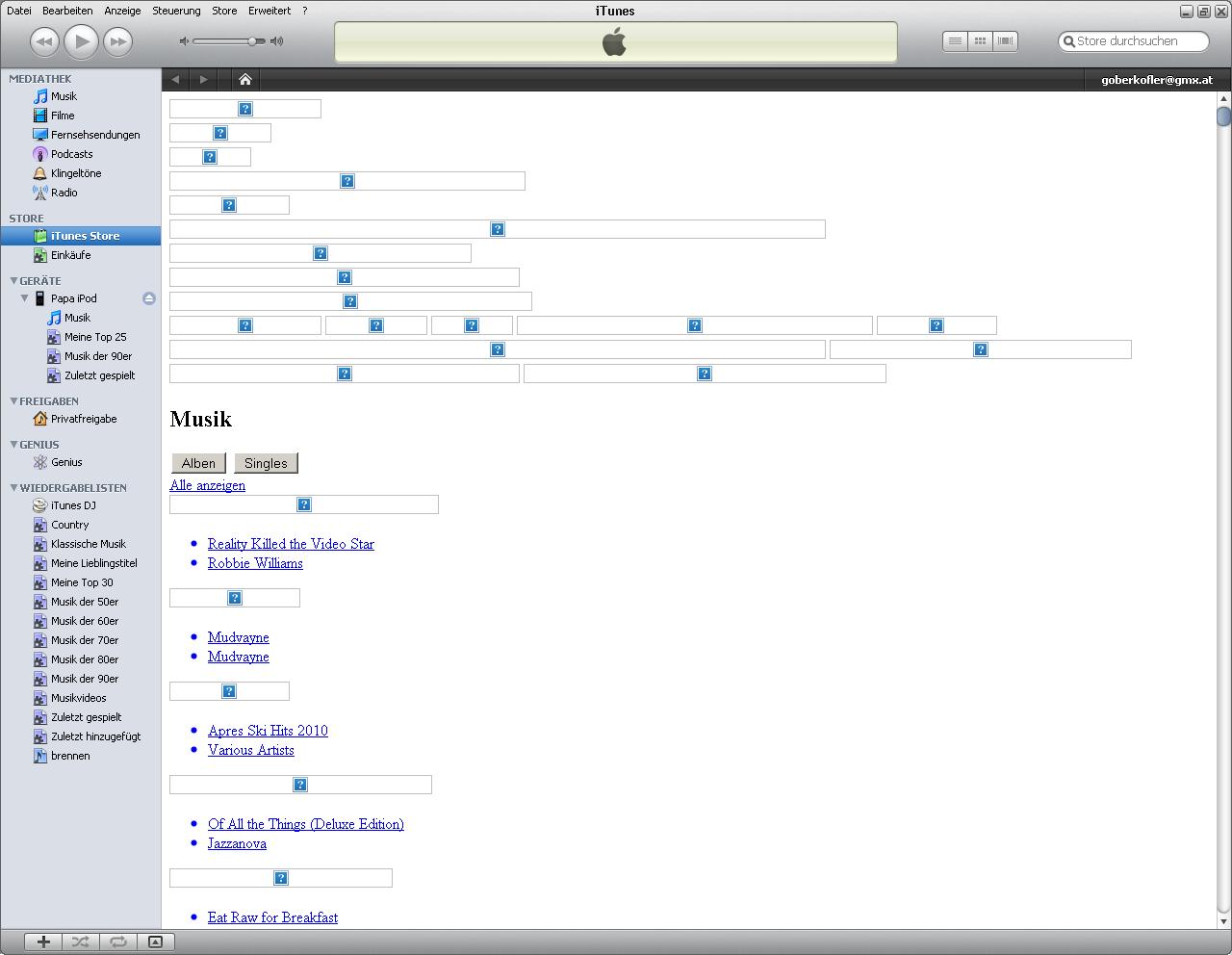Click the maximum volume speaker icon
This screenshot has height=955, width=1232.
click(x=277, y=41)
